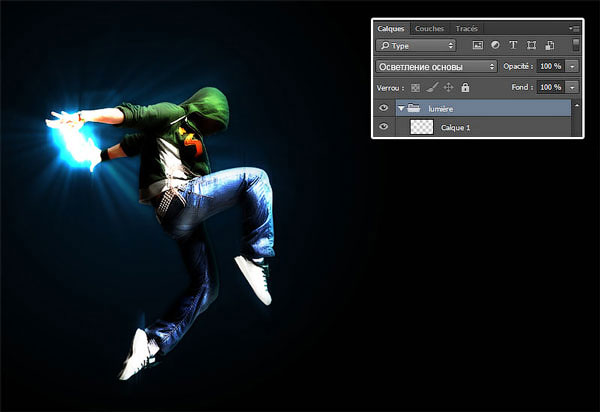Click the lock all padlock icon
The image size is (600, 412).
pos(465,88)
